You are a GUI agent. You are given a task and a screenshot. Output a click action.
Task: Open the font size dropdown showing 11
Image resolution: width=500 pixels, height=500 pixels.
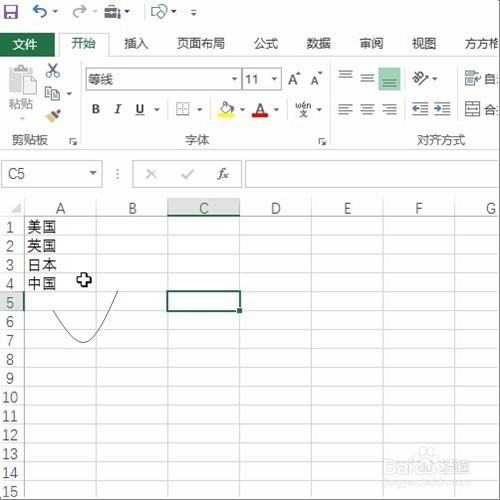click(x=274, y=79)
